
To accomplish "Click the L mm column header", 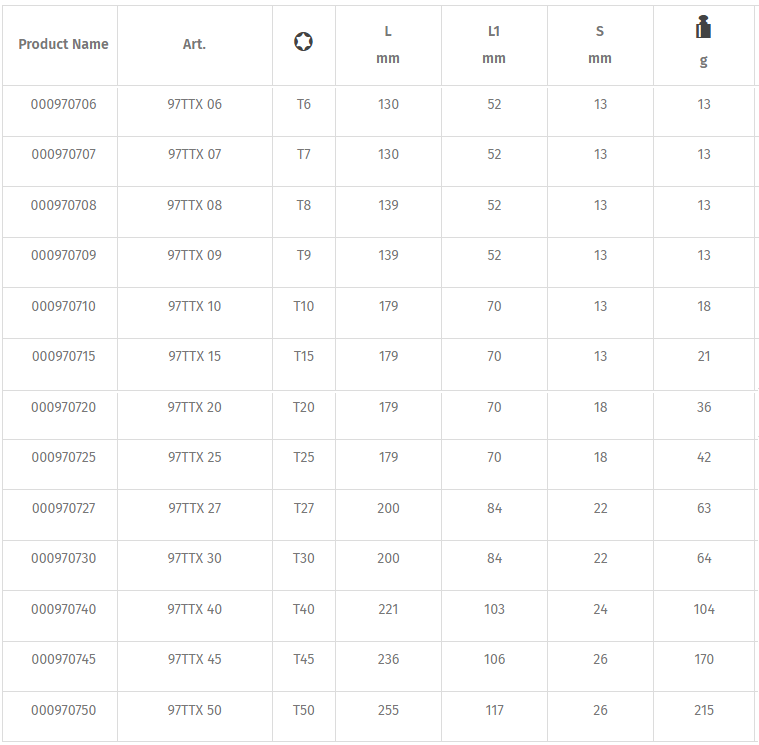I will [388, 45].
